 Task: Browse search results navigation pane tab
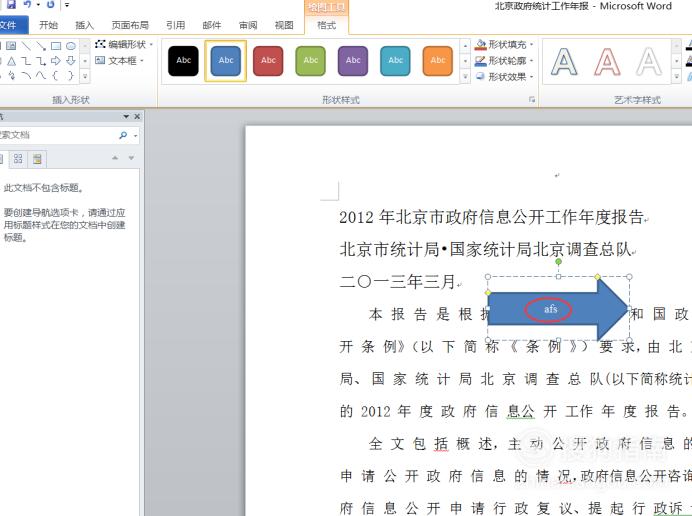click(x=37, y=159)
